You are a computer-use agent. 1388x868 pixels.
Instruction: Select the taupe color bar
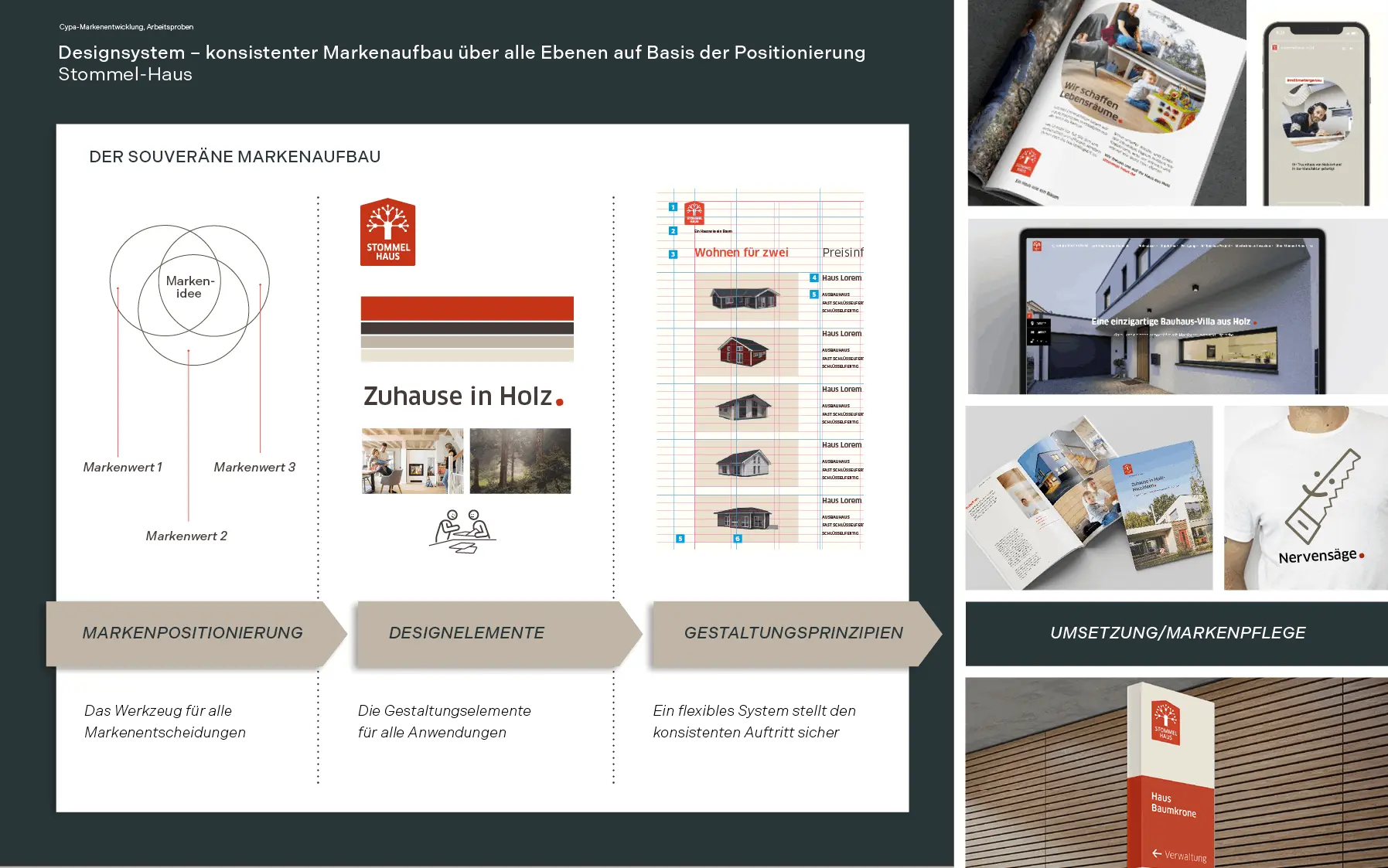(x=467, y=342)
